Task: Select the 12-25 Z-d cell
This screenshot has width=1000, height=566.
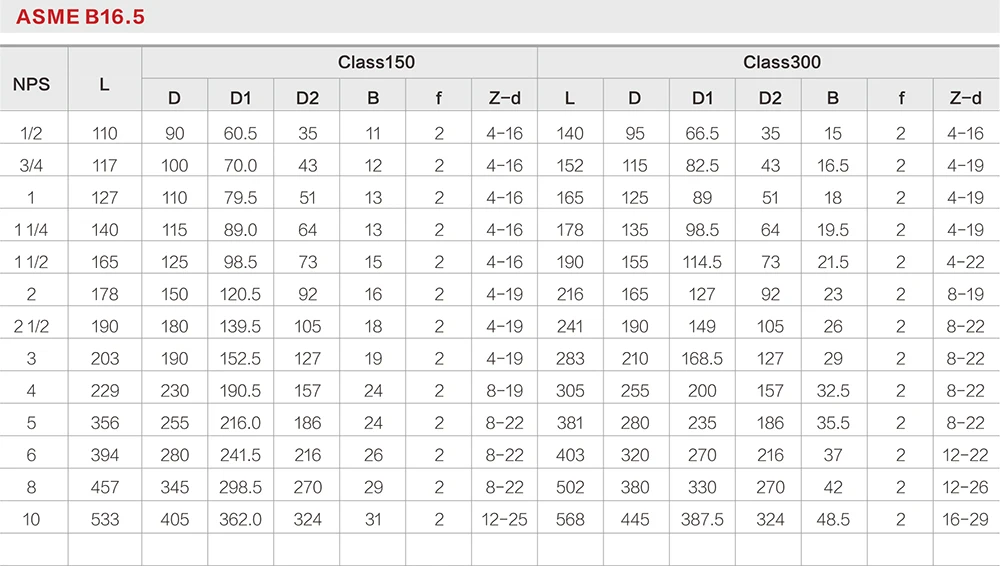Action: click(x=504, y=519)
